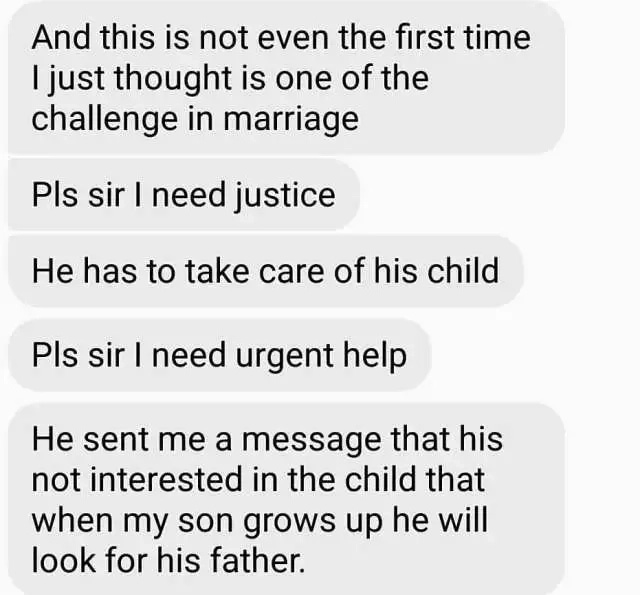The width and height of the screenshot is (640, 595).
Task: Select the line 'look for his father.'
Action: pyautogui.click(x=168, y=560)
